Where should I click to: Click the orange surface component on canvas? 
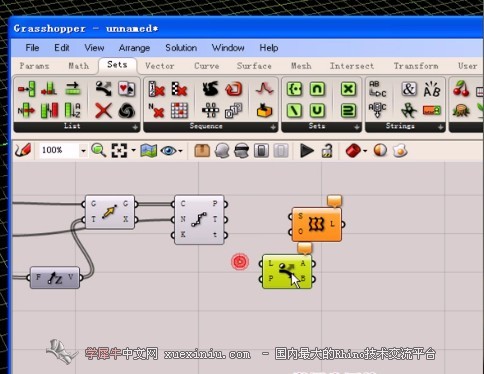317,224
